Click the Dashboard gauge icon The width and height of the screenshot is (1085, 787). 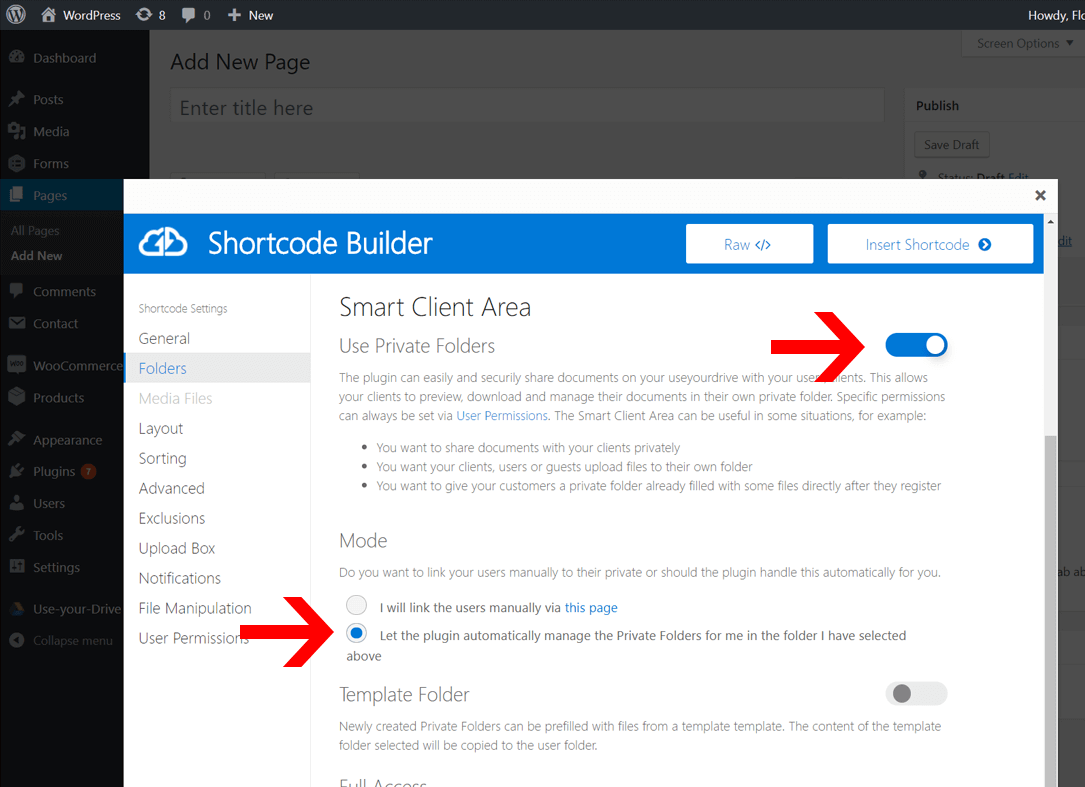click(x=17, y=57)
